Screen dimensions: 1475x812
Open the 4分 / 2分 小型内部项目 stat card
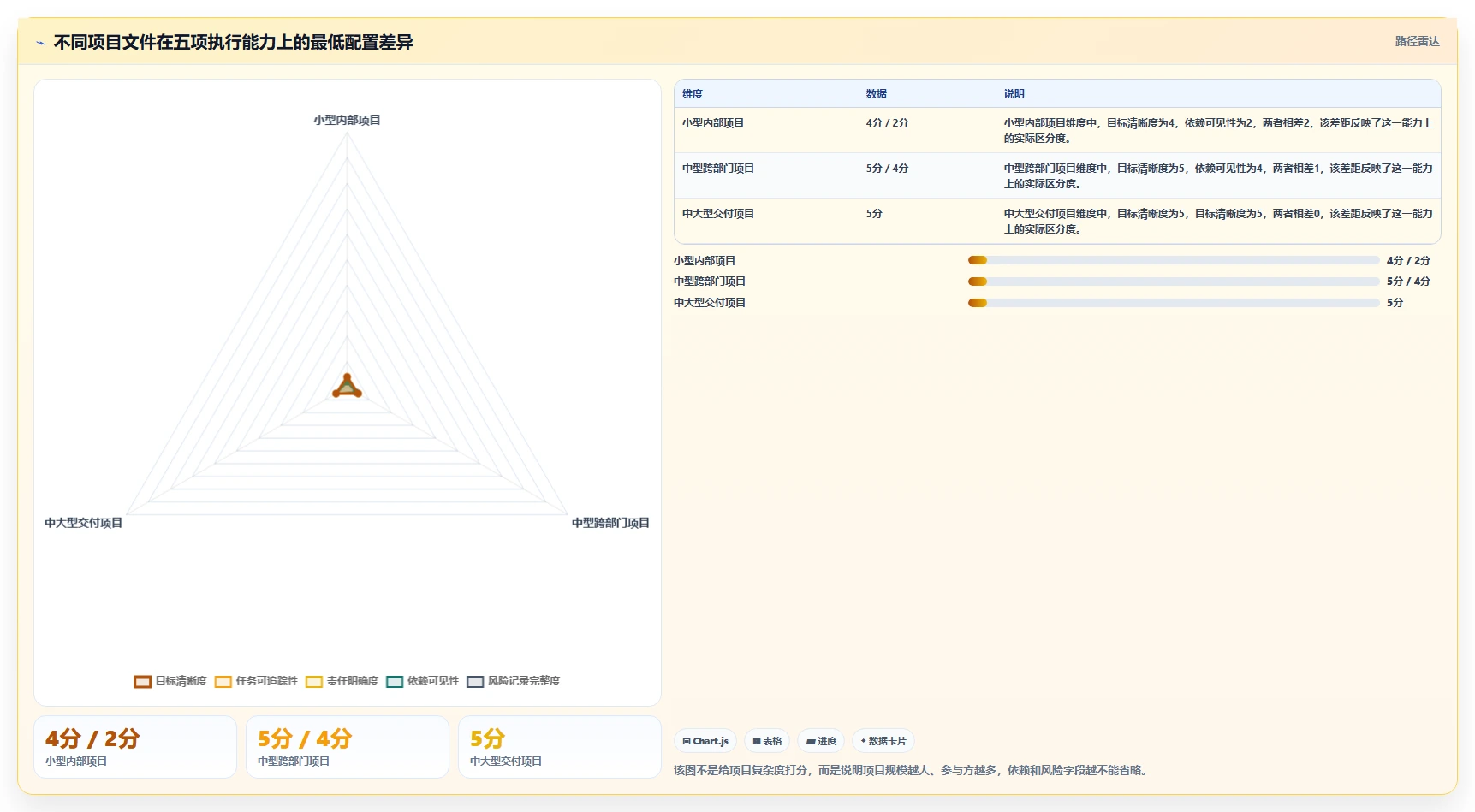click(x=135, y=747)
